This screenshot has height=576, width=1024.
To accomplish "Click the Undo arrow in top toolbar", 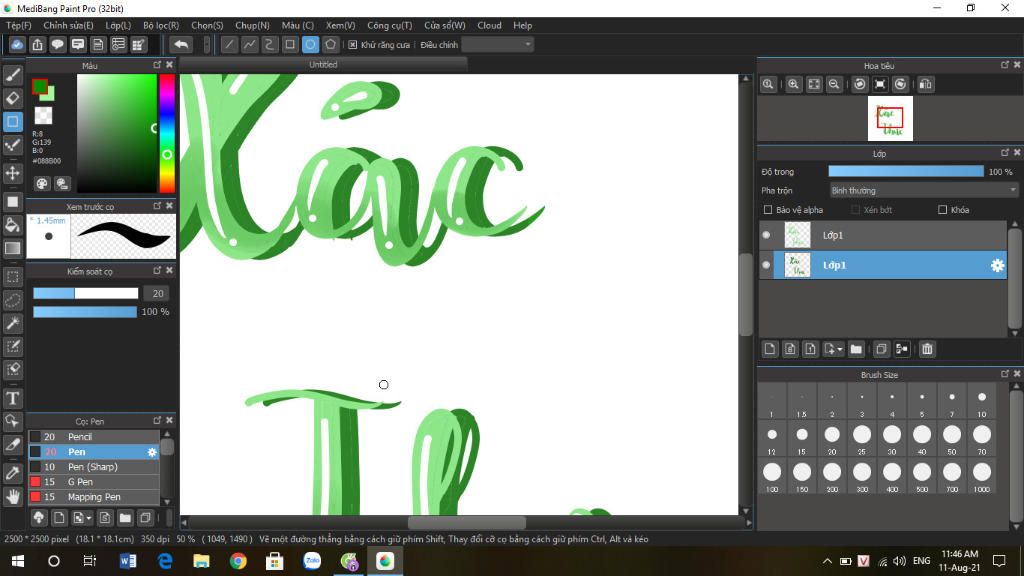I will click(x=181, y=44).
